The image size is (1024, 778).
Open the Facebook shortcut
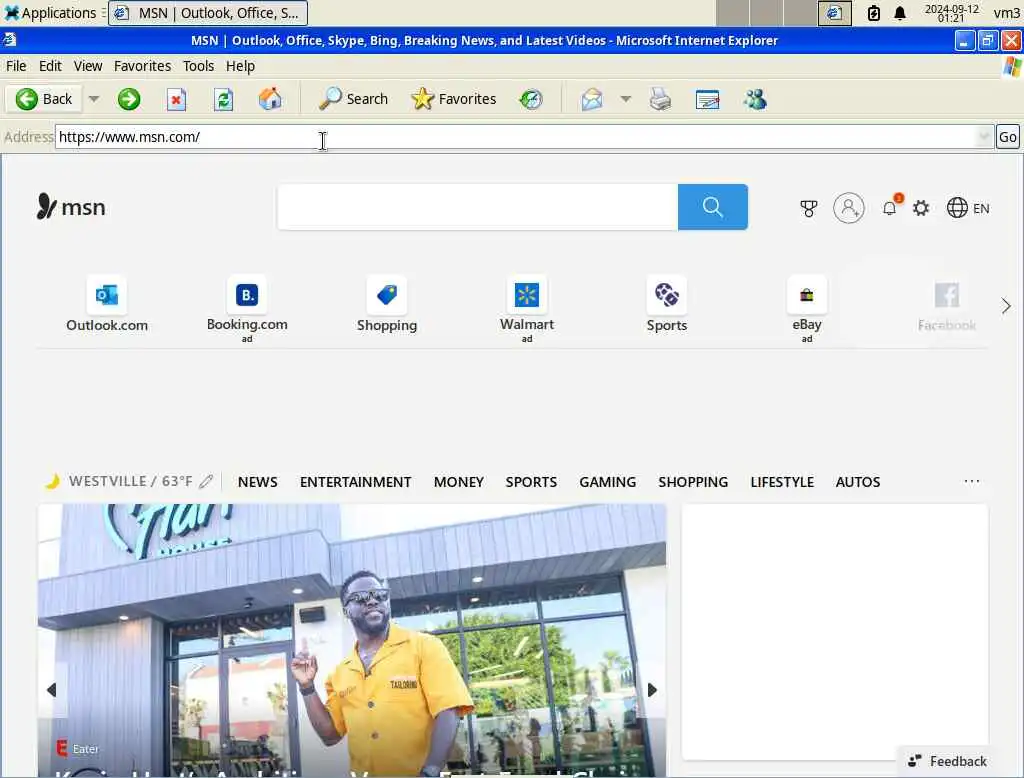pyautogui.click(x=947, y=306)
